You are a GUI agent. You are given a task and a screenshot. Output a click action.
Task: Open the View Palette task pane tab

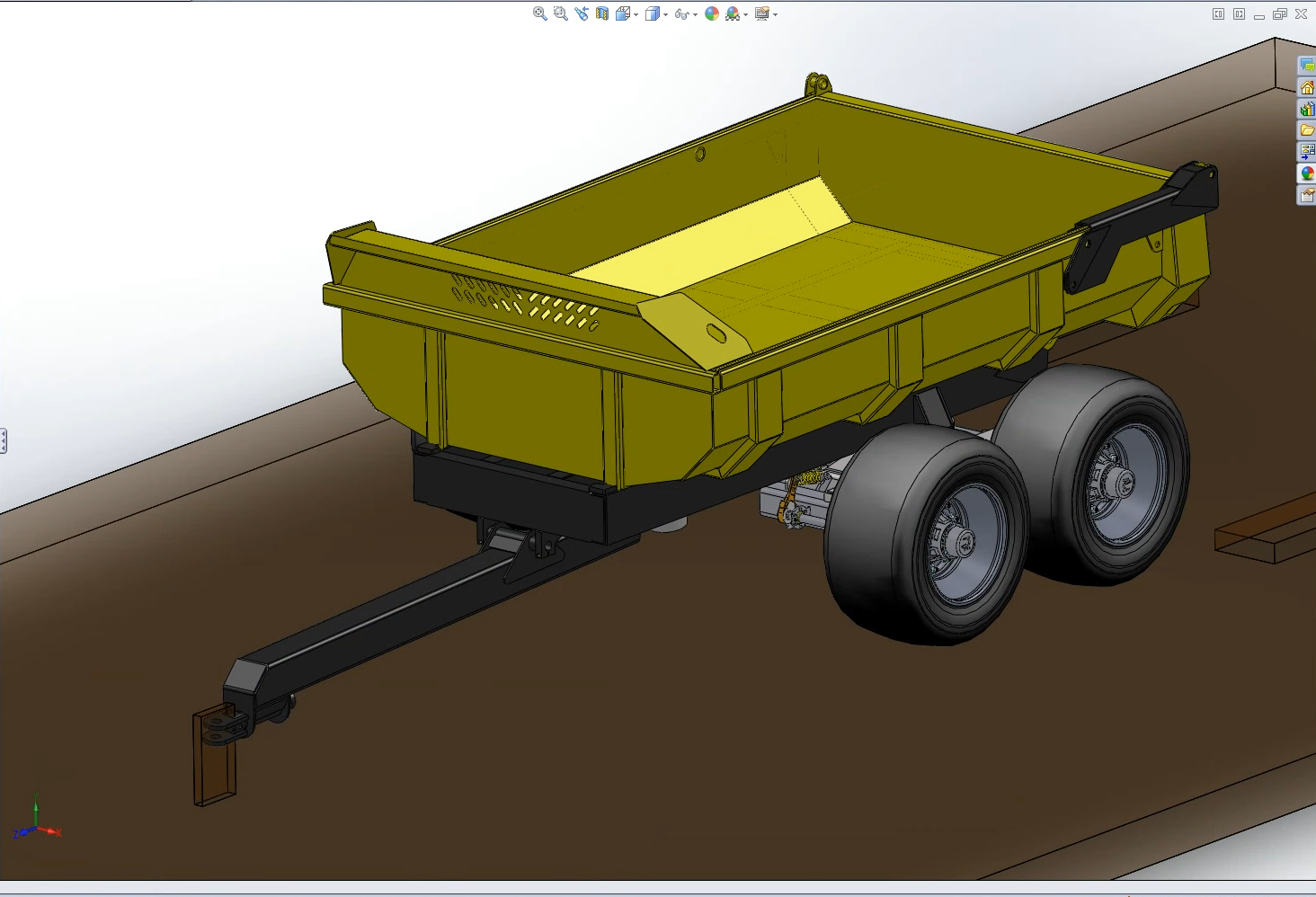pos(1307,152)
